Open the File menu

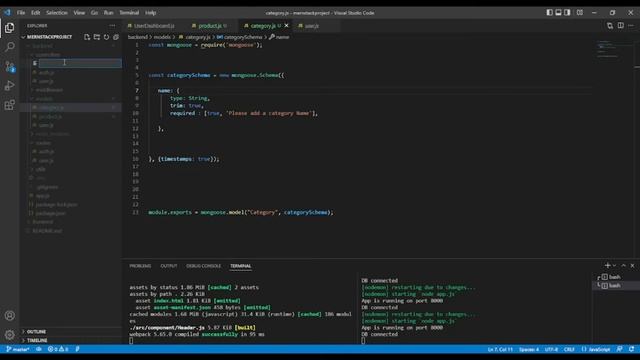click(21, 13)
